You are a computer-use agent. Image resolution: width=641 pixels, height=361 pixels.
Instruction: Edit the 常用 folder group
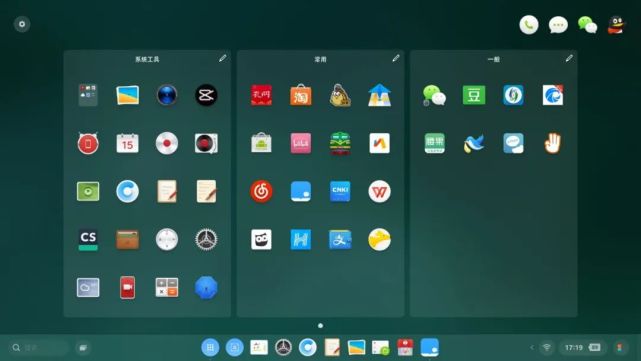click(396, 58)
